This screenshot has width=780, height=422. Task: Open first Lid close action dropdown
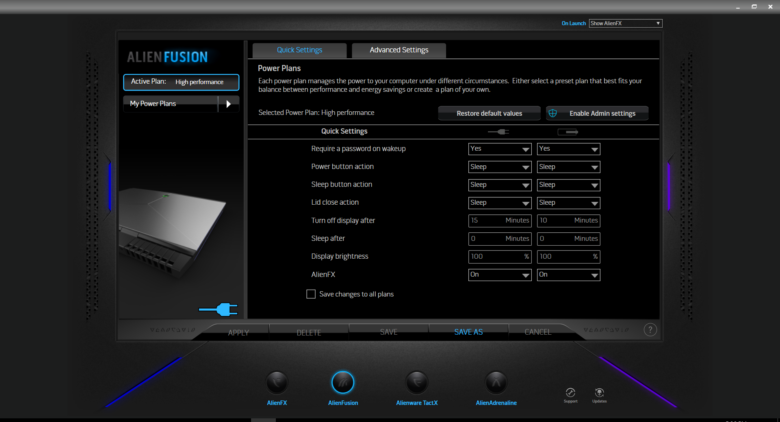tap(499, 203)
